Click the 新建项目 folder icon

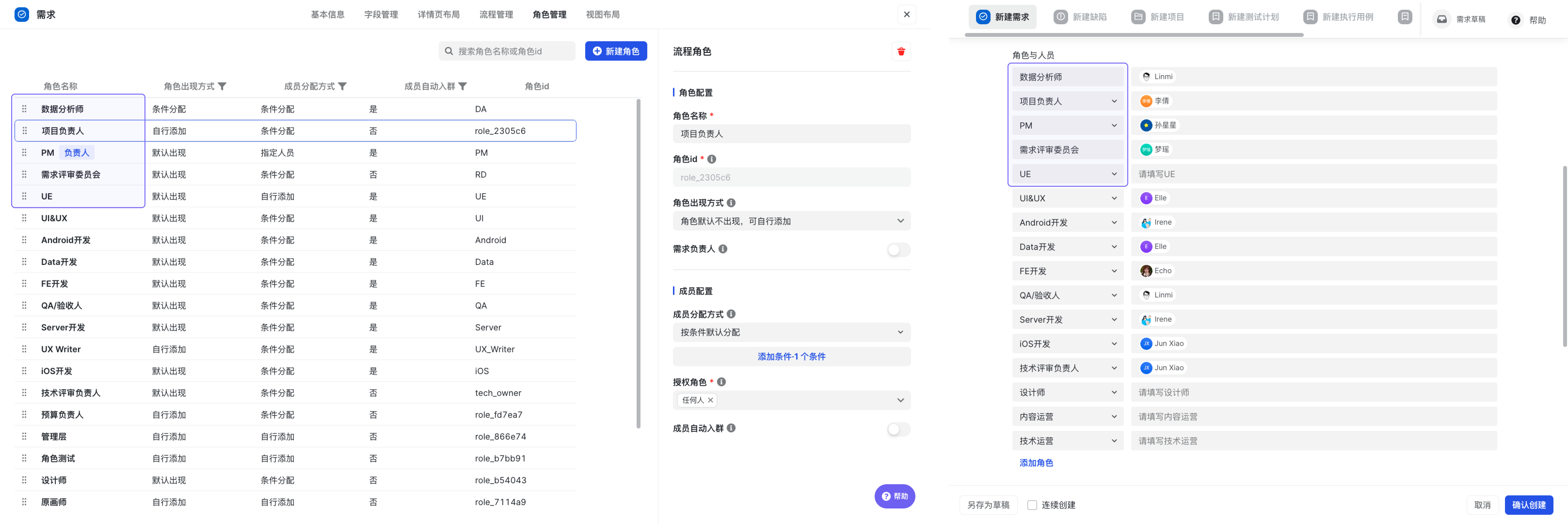click(1138, 17)
